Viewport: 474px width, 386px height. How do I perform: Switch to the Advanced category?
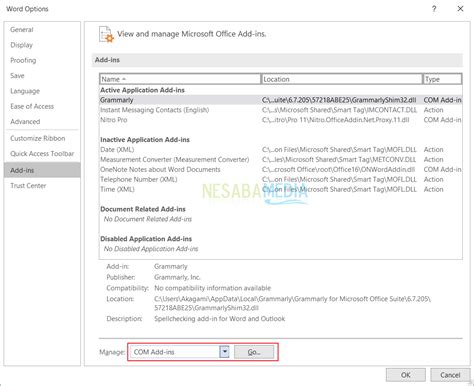tap(42, 122)
